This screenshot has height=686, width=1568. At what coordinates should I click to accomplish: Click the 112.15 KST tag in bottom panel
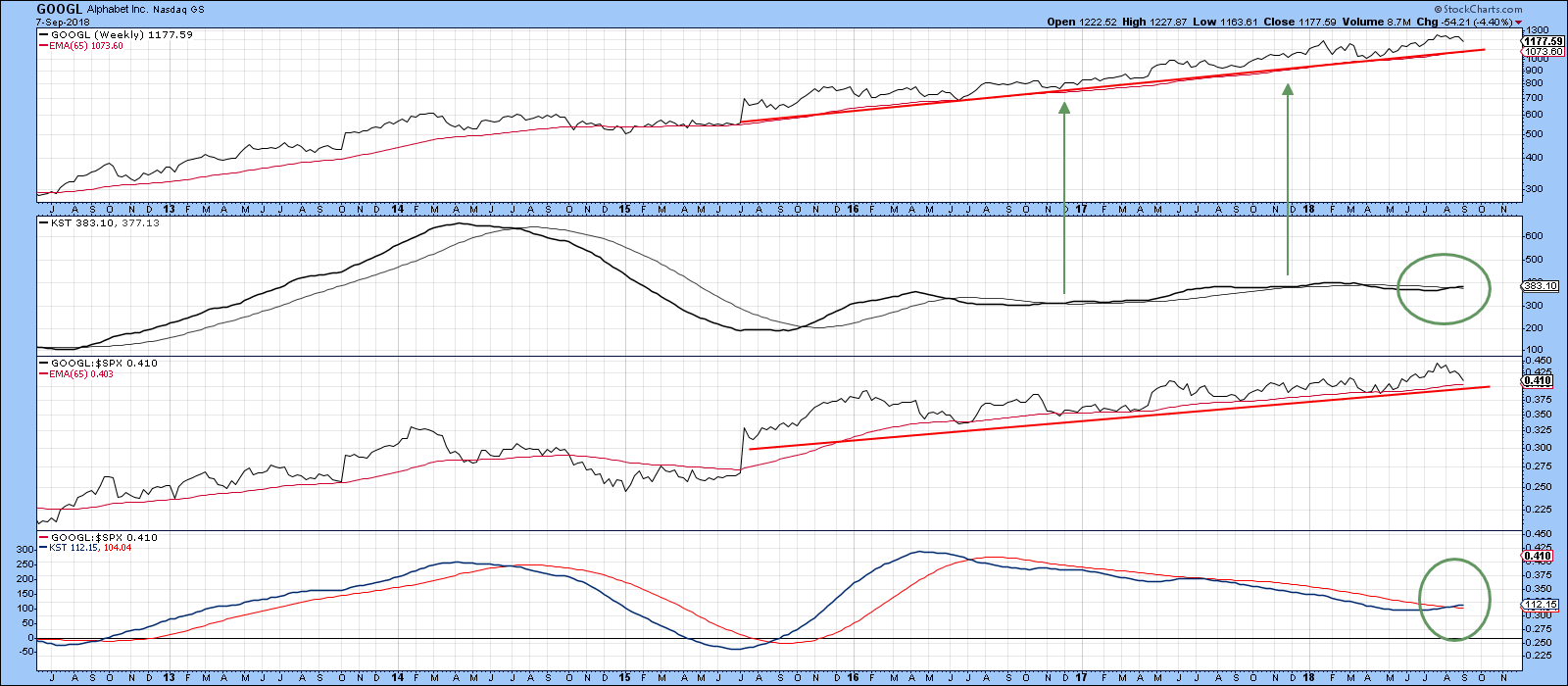click(1541, 605)
